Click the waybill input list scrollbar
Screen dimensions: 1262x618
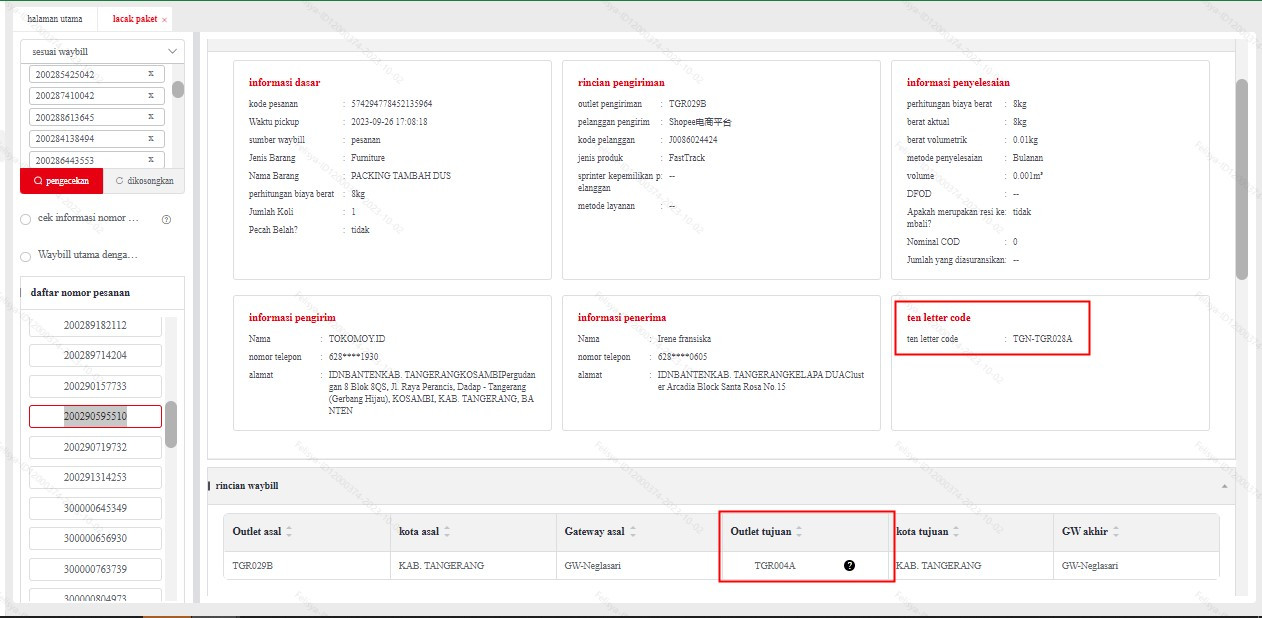(x=178, y=89)
